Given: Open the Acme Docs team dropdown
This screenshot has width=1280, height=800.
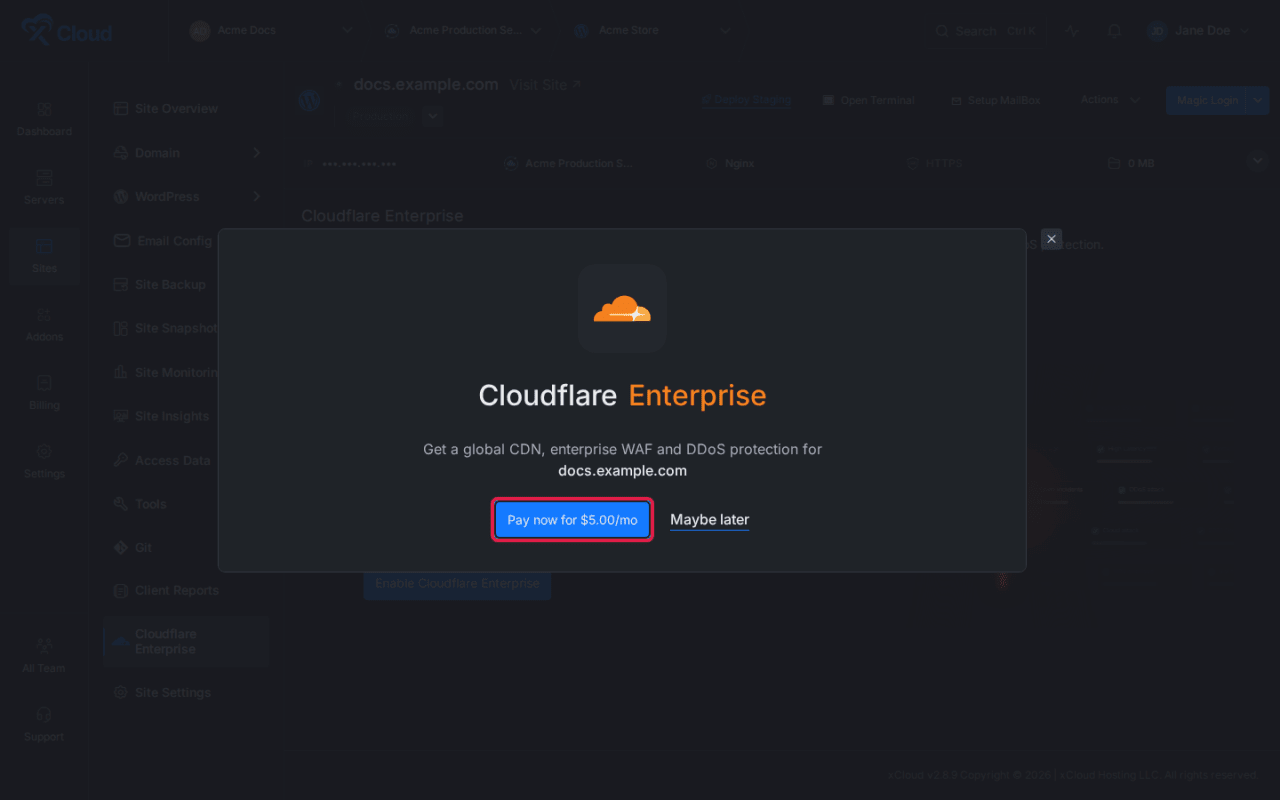Looking at the screenshot, I should [271, 31].
